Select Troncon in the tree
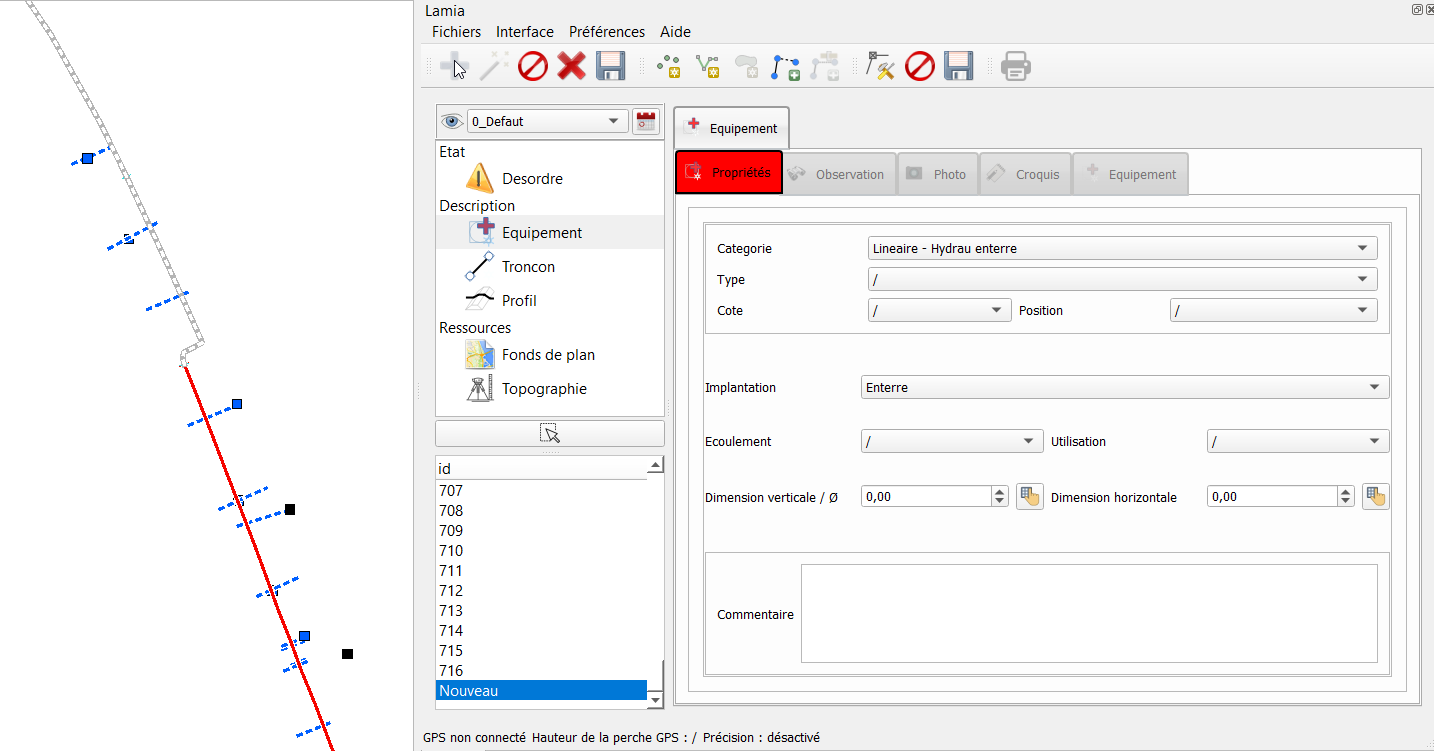 pyautogui.click(x=528, y=267)
